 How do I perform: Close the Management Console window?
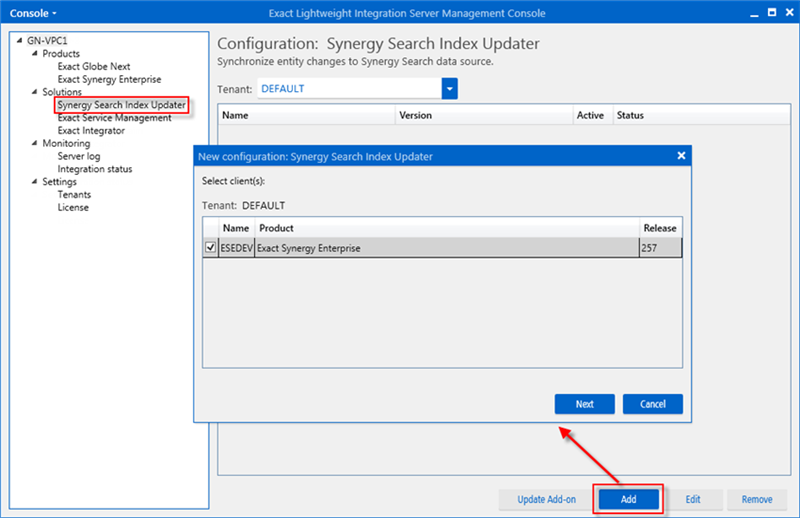tap(789, 13)
